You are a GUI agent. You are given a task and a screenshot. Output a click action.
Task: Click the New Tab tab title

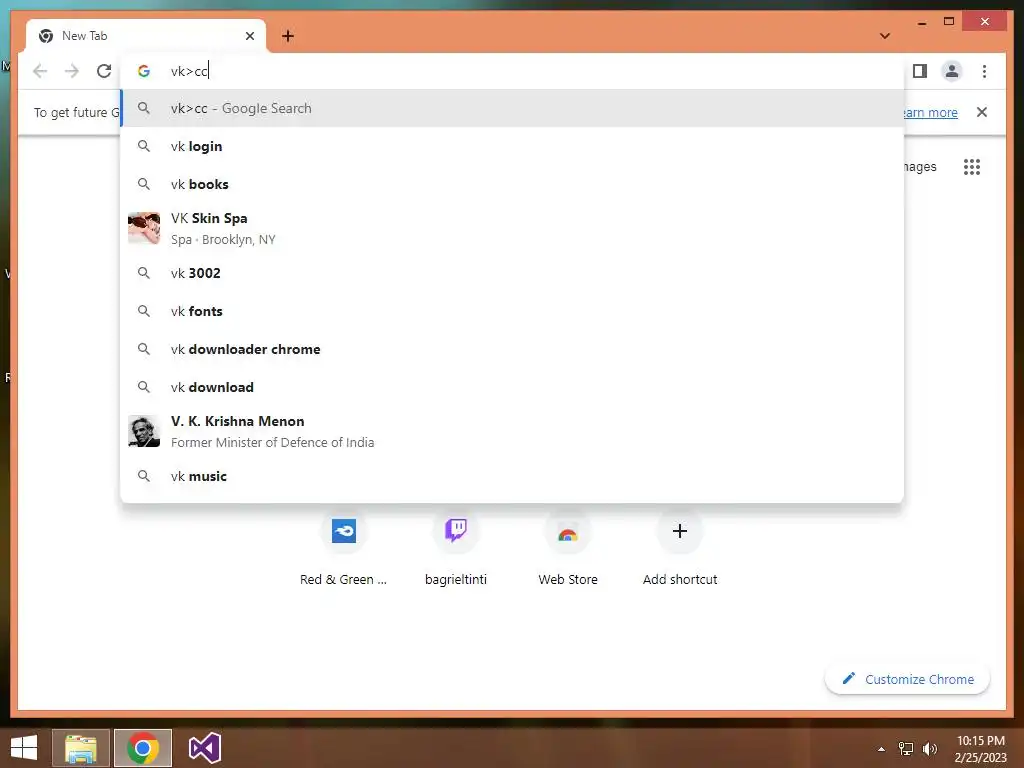tap(84, 36)
